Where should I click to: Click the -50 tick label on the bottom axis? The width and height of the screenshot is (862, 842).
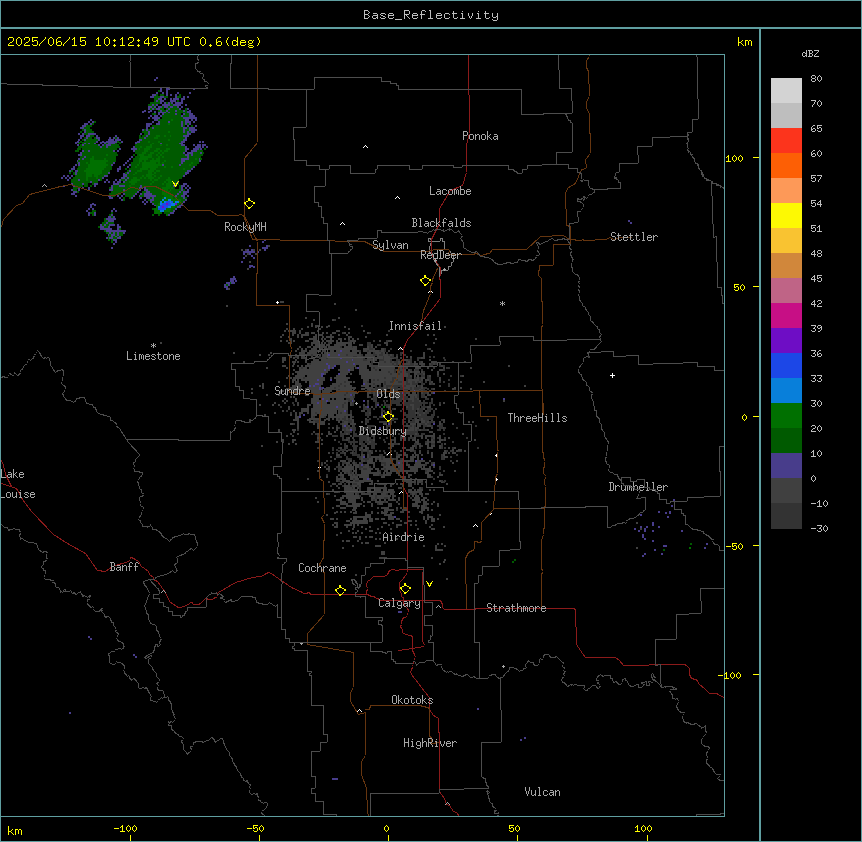(x=255, y=828)
